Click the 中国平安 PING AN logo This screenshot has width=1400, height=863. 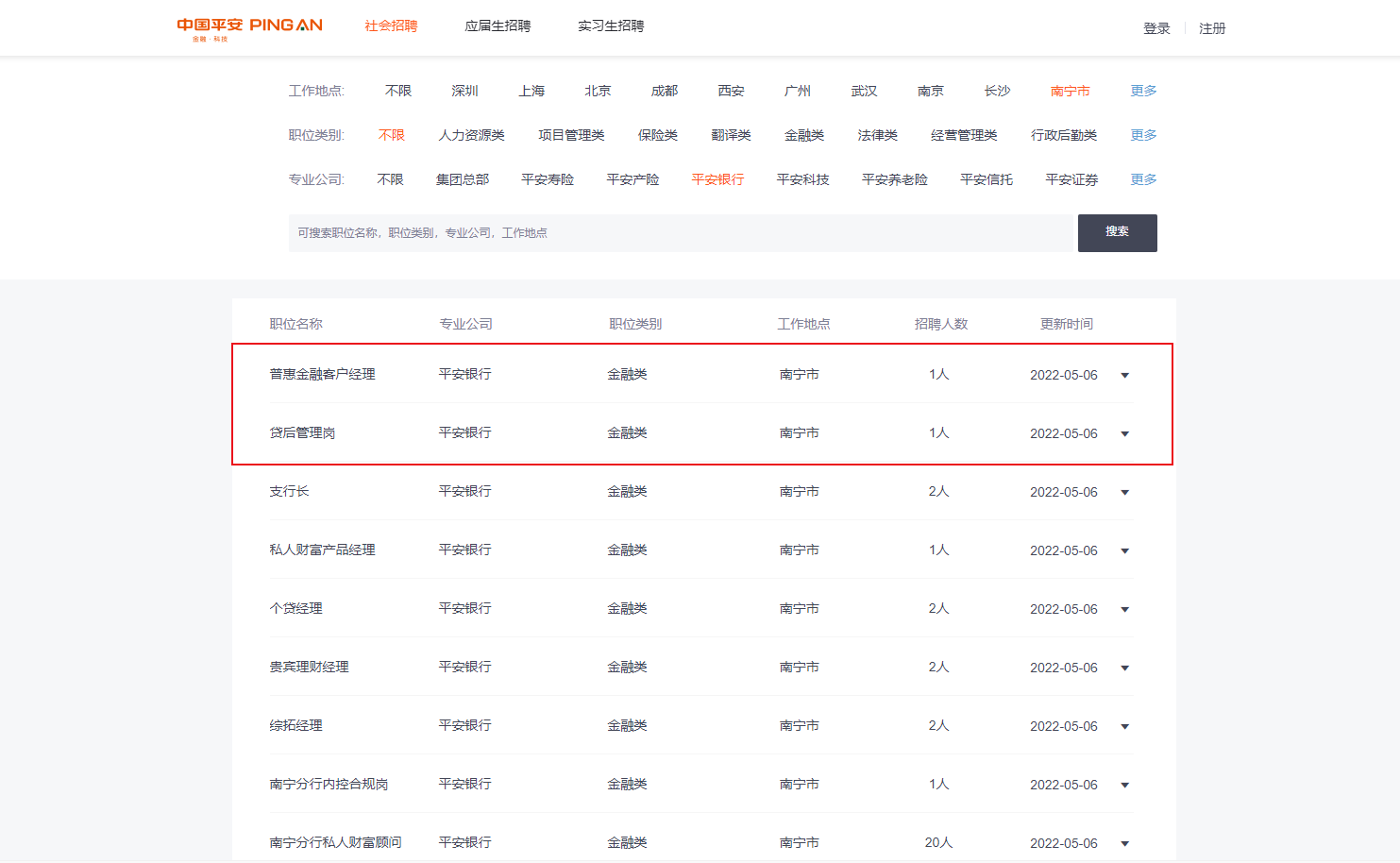click(x=249, y=28)
